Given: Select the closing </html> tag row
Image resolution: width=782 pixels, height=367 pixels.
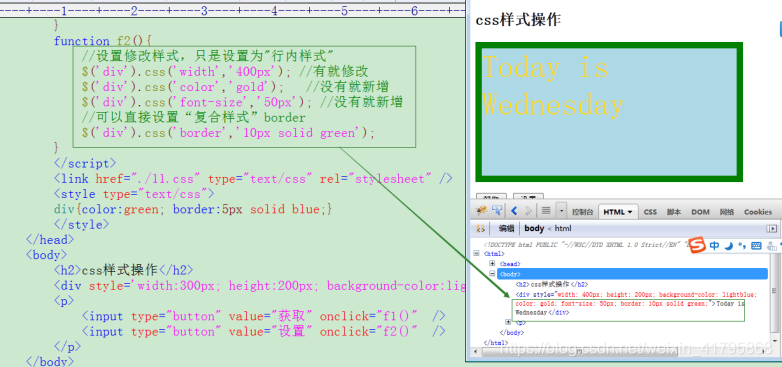Looking at the screenshot, I should [x=496, y=343].
